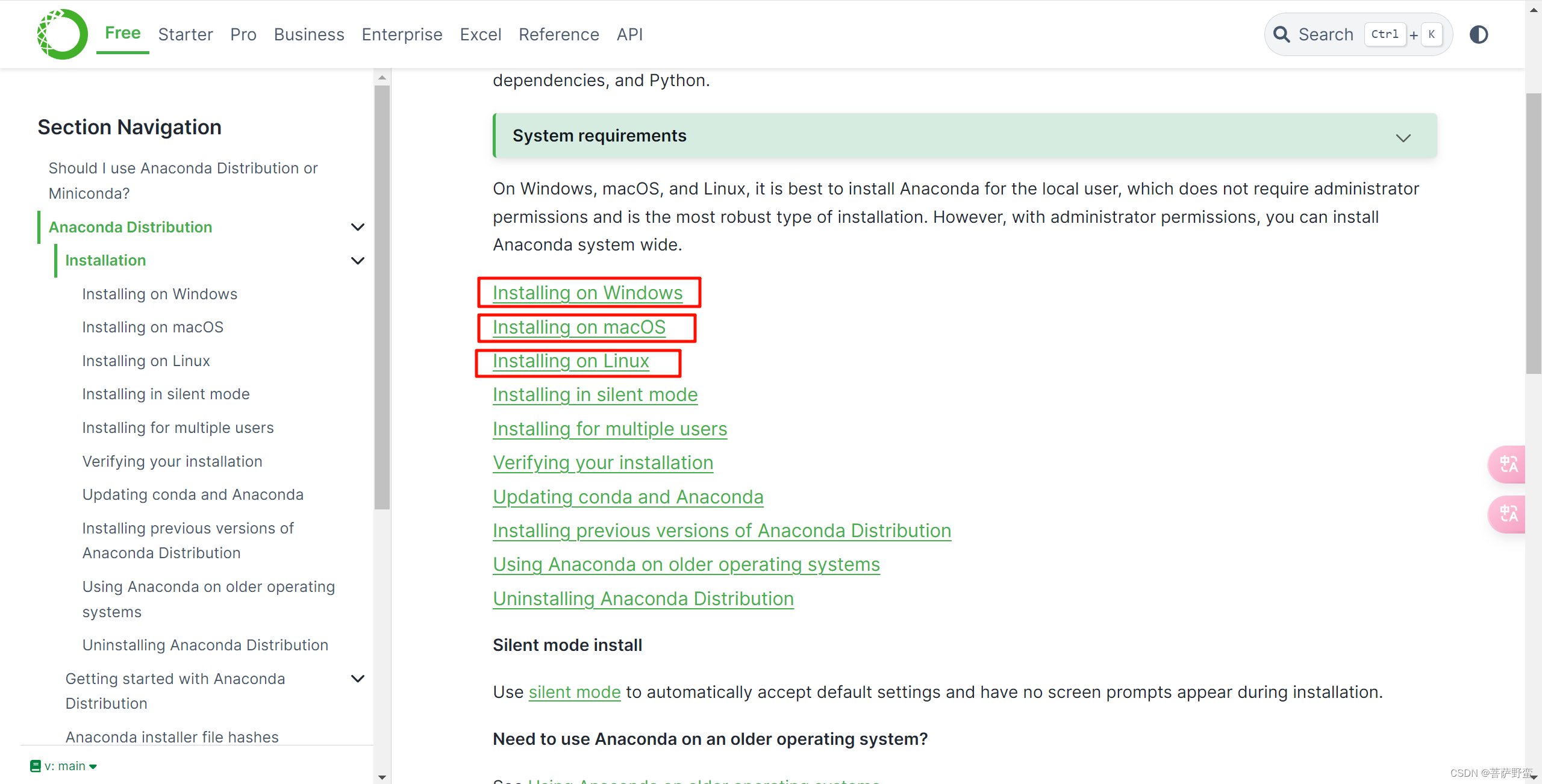The width and height of the screenshot is (1542, 784).
Task: Click the main page scrollbar thumb
Action: [1534, 234]
